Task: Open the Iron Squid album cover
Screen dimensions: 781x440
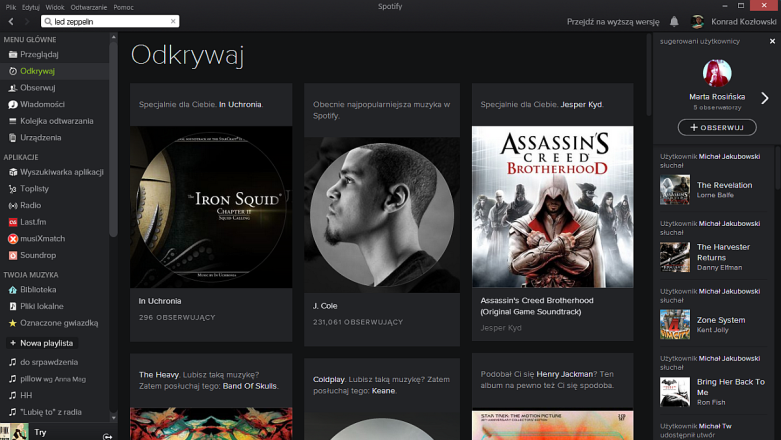Action: (211, 207)
